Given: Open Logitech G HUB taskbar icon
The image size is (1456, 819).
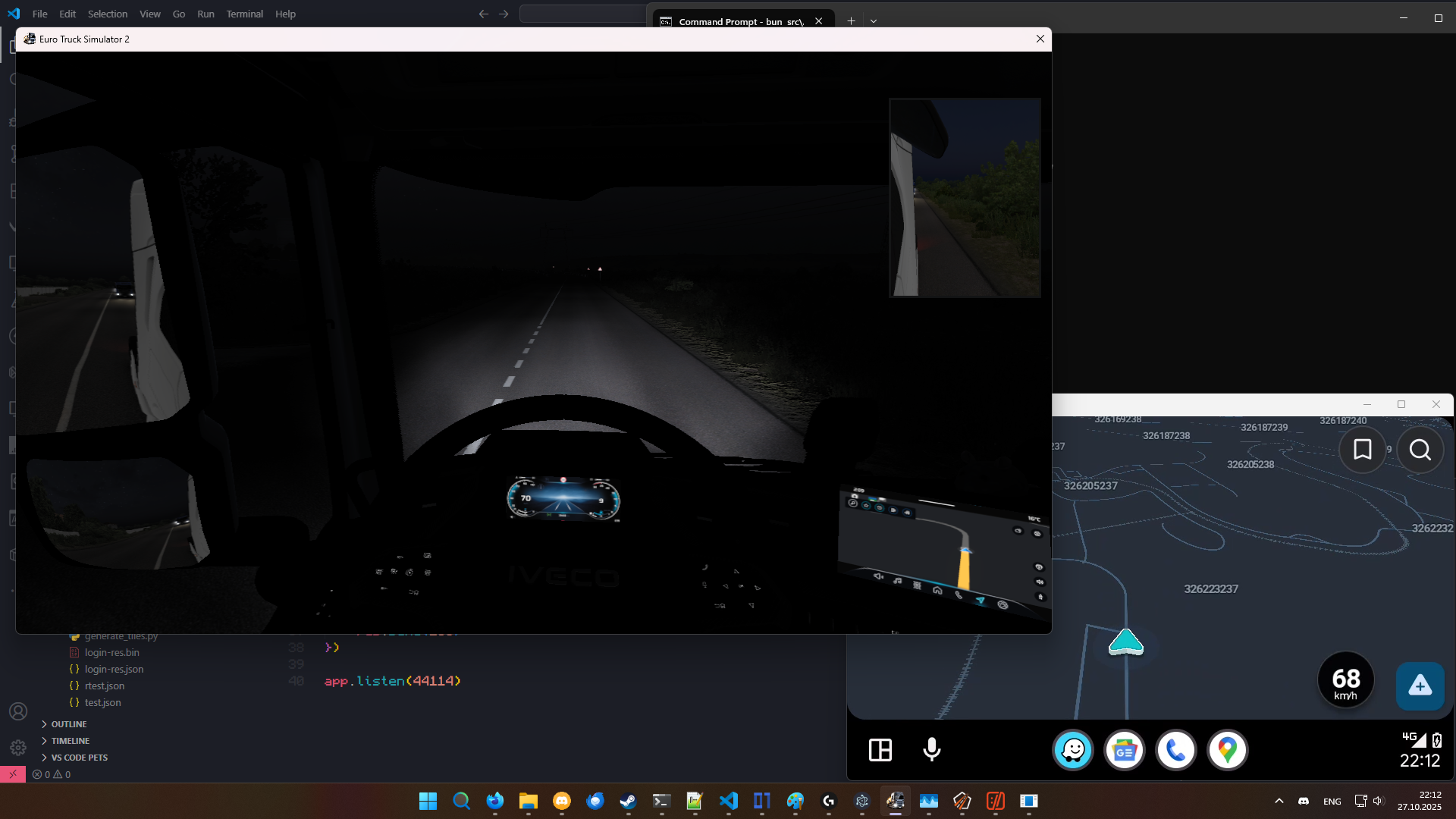Looking at the screenshot, I should point(828,801).
